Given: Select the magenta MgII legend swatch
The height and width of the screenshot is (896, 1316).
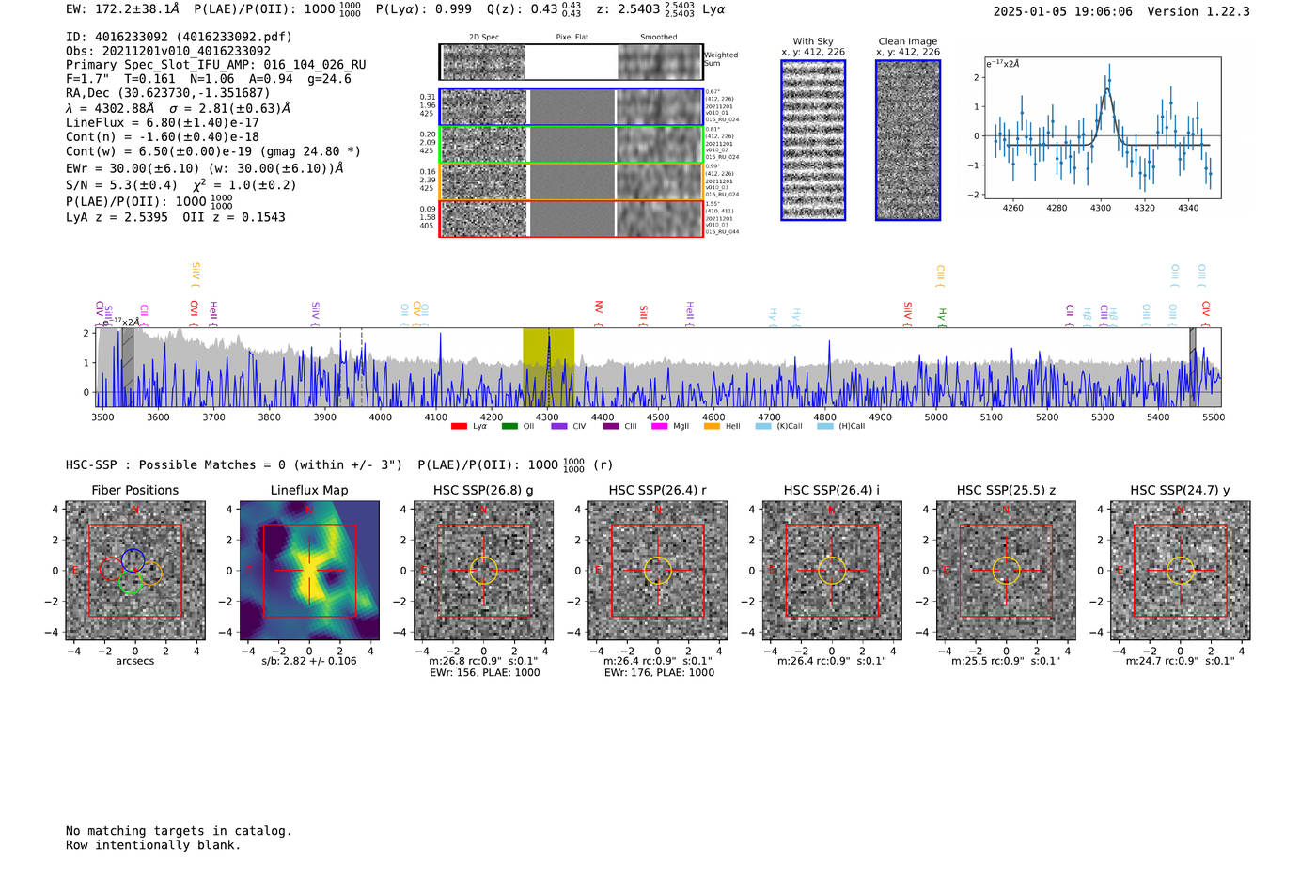Looking at the screenshot, I should pyautogui.click(x=659, y=427).
